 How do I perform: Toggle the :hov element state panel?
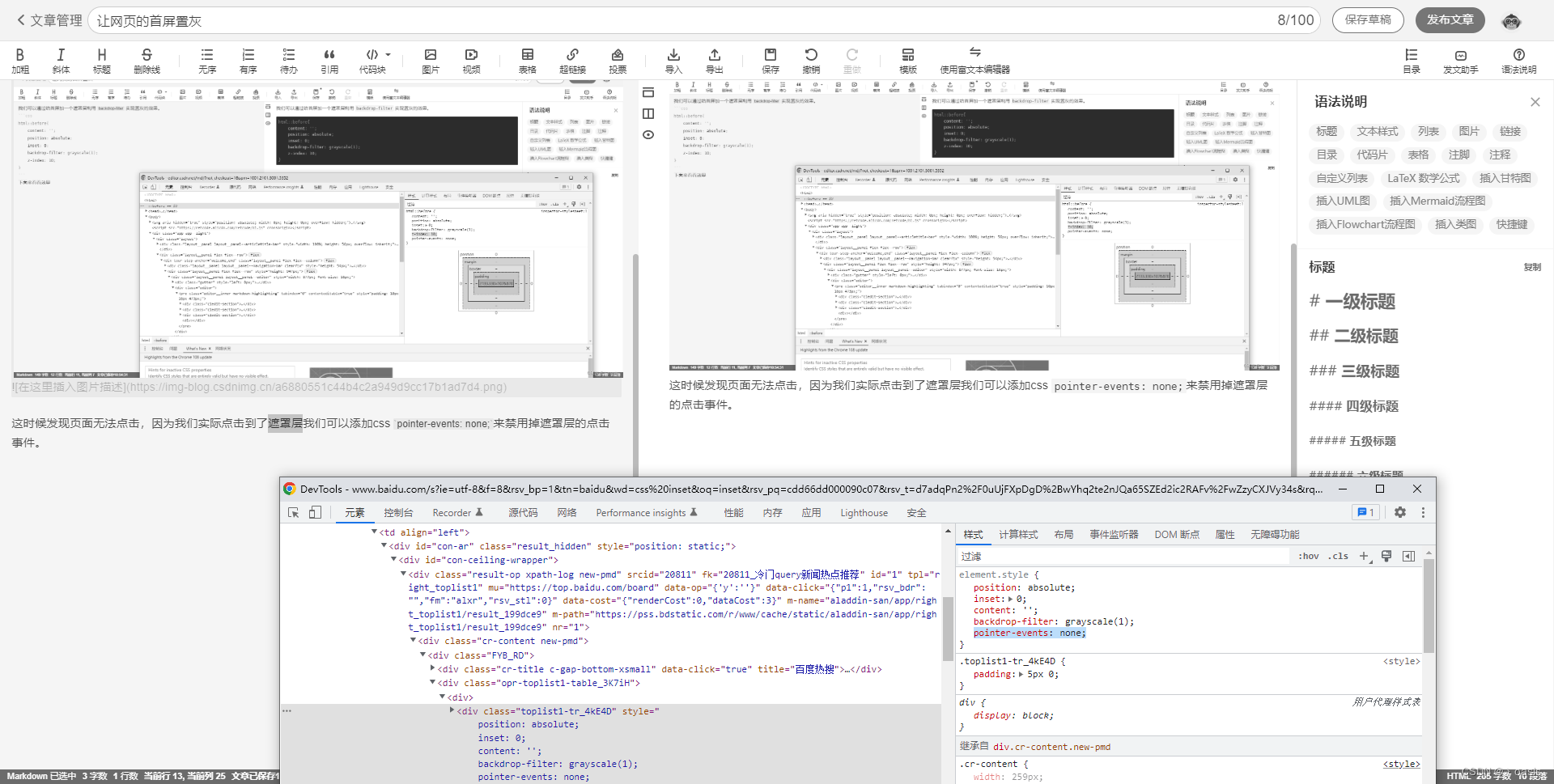[1308, 556]
